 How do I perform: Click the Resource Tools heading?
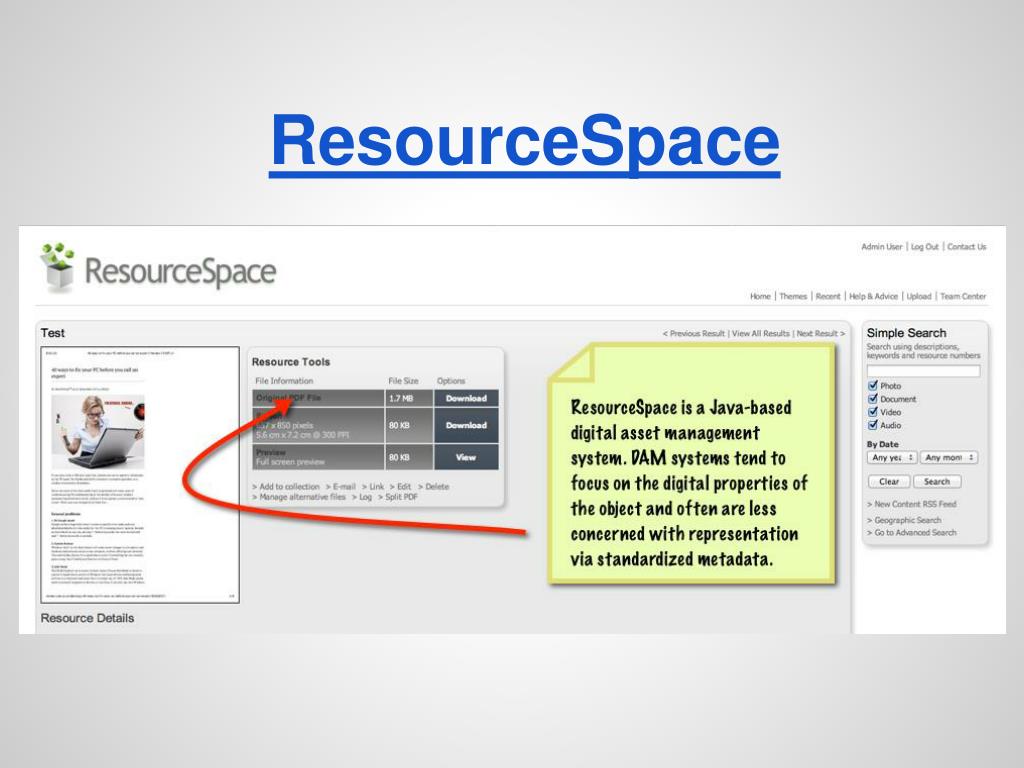coord(291,362)
